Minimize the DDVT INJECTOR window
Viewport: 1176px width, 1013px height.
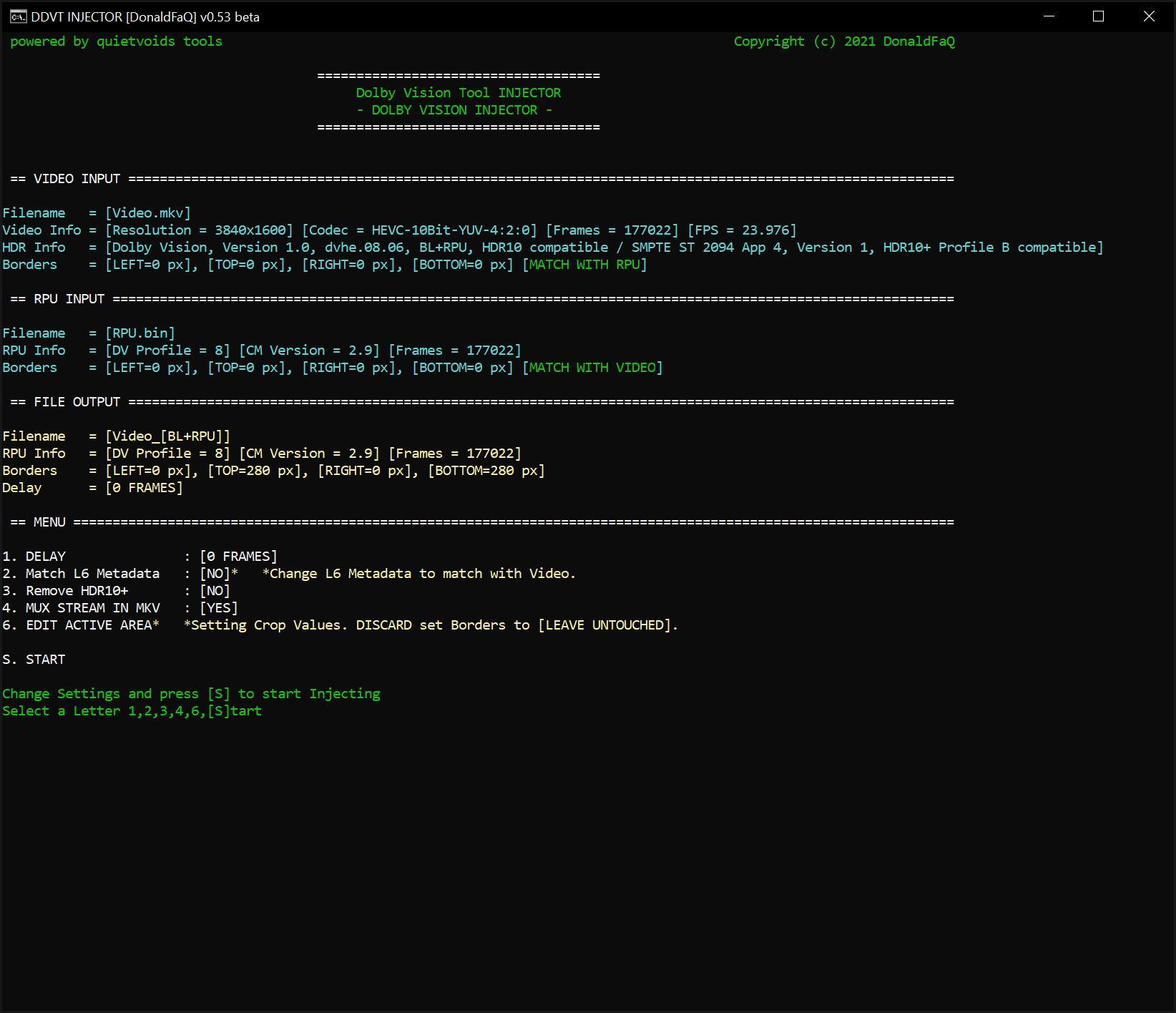(x=1049, y=16)
